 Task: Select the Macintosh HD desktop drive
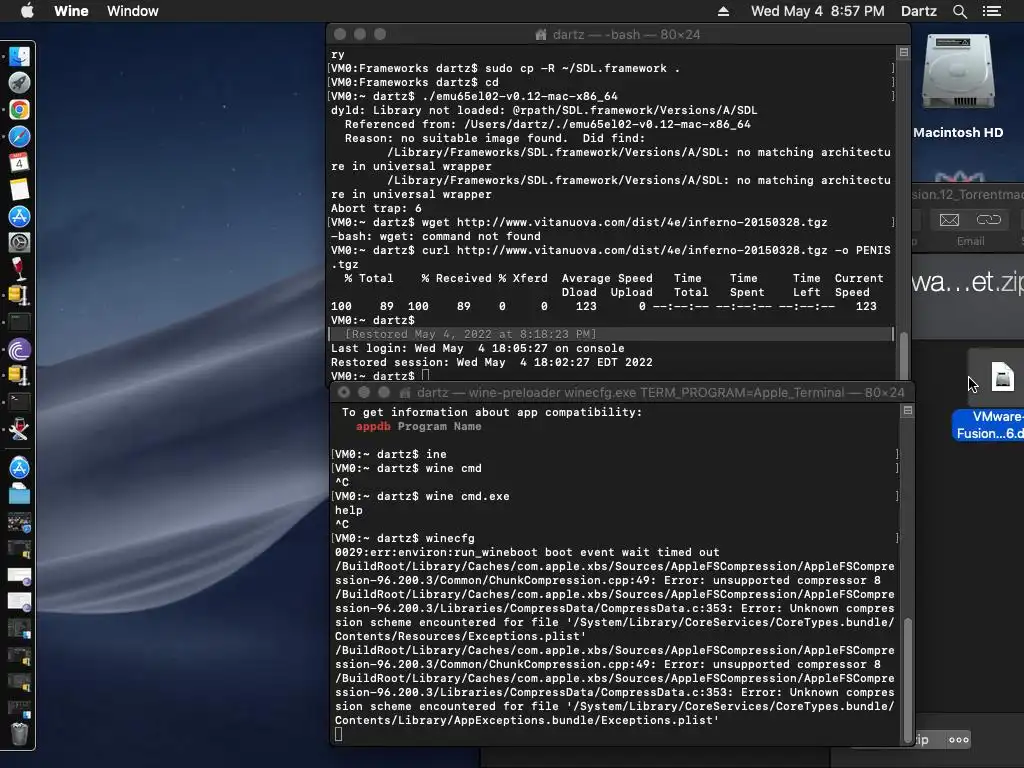[x=958, y=86]
